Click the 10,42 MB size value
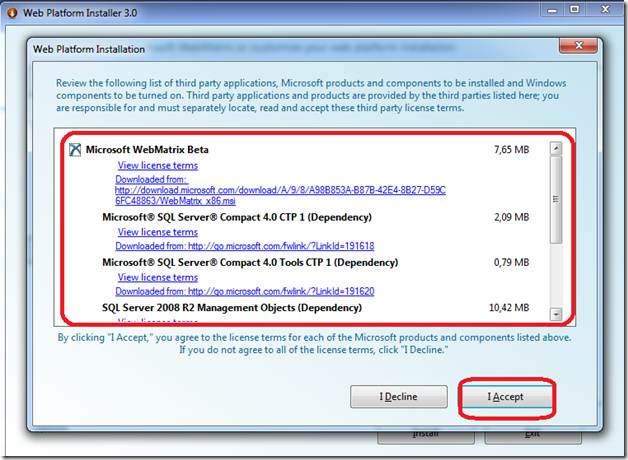Screen dimensions: 628x460 click(x=509, y=308)
